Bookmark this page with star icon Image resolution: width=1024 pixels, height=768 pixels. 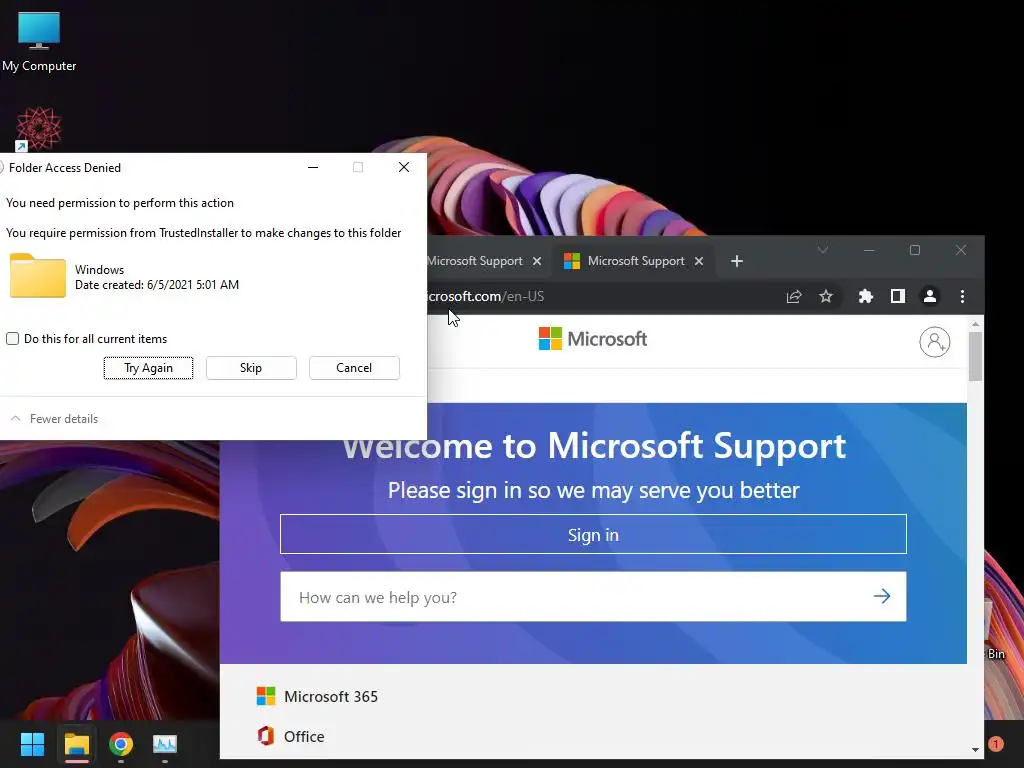pos(826,296)
